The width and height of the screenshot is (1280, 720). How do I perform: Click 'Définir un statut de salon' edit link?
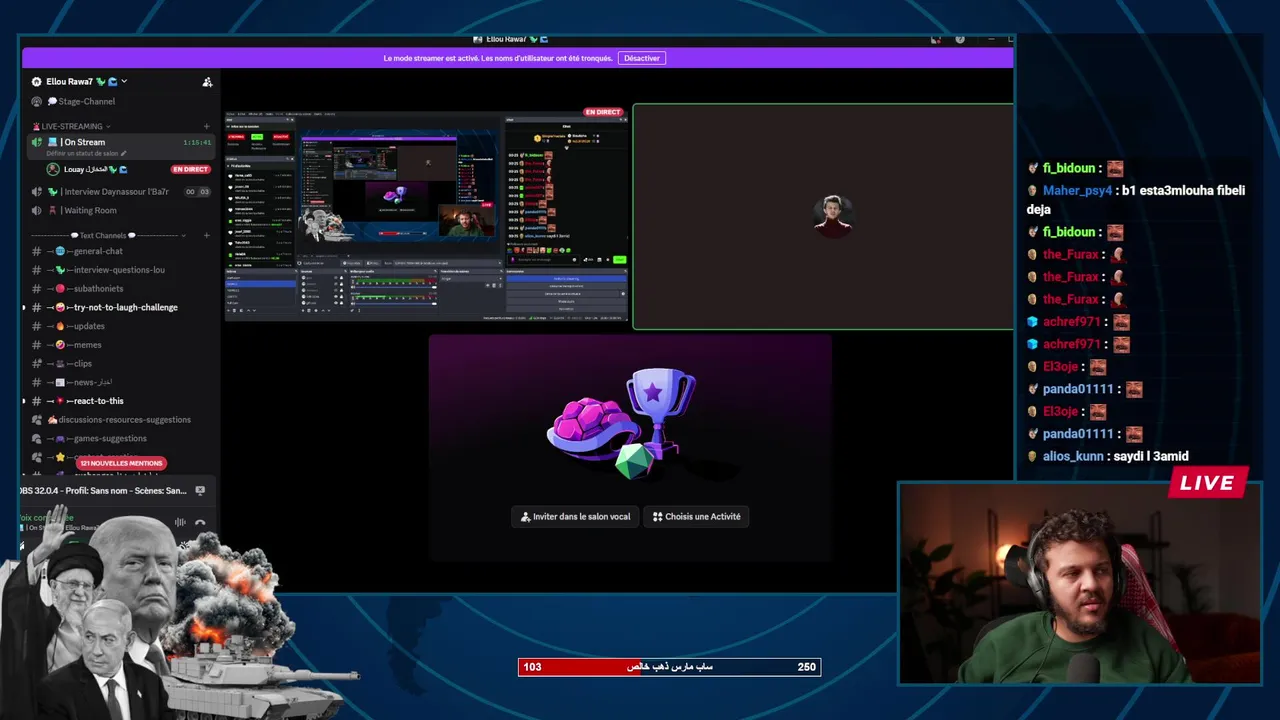tap(89, 152)
